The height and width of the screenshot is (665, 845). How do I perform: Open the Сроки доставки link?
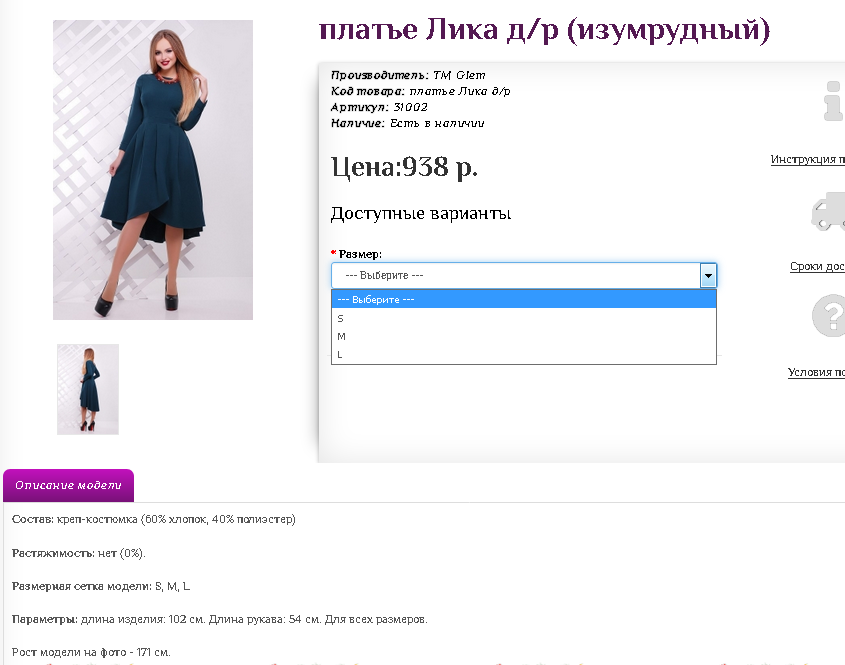[x=817, y=266]
